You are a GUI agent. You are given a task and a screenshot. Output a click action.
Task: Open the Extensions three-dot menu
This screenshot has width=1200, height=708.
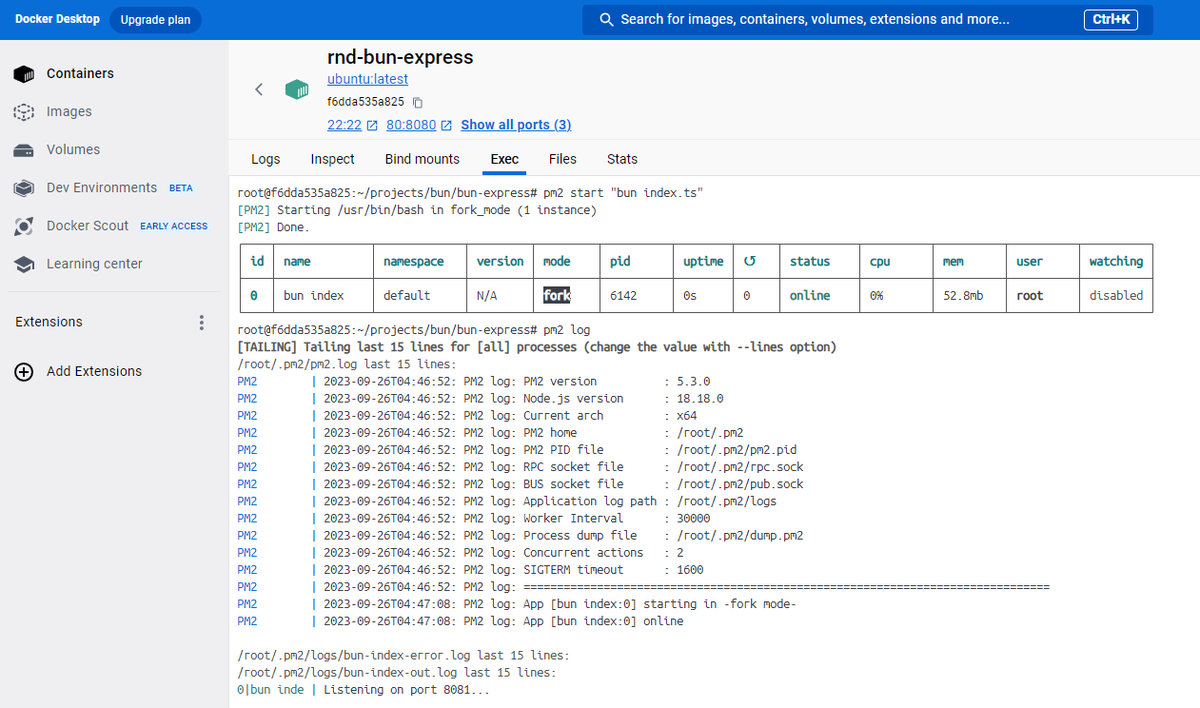201,322
